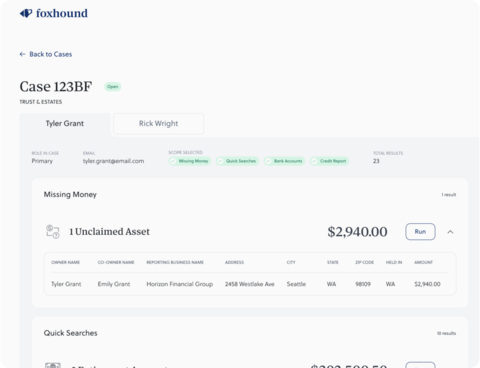Click the CITY column header
The width and height of the screenshot is (480, 368).
tap(291, 262)
